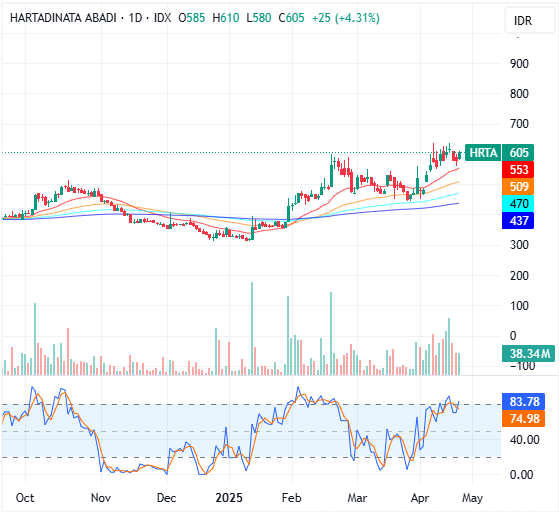Click the 800 price scale label
Image resolution: width=559 pixels, height=512 pixels.
tap(519, 94)
